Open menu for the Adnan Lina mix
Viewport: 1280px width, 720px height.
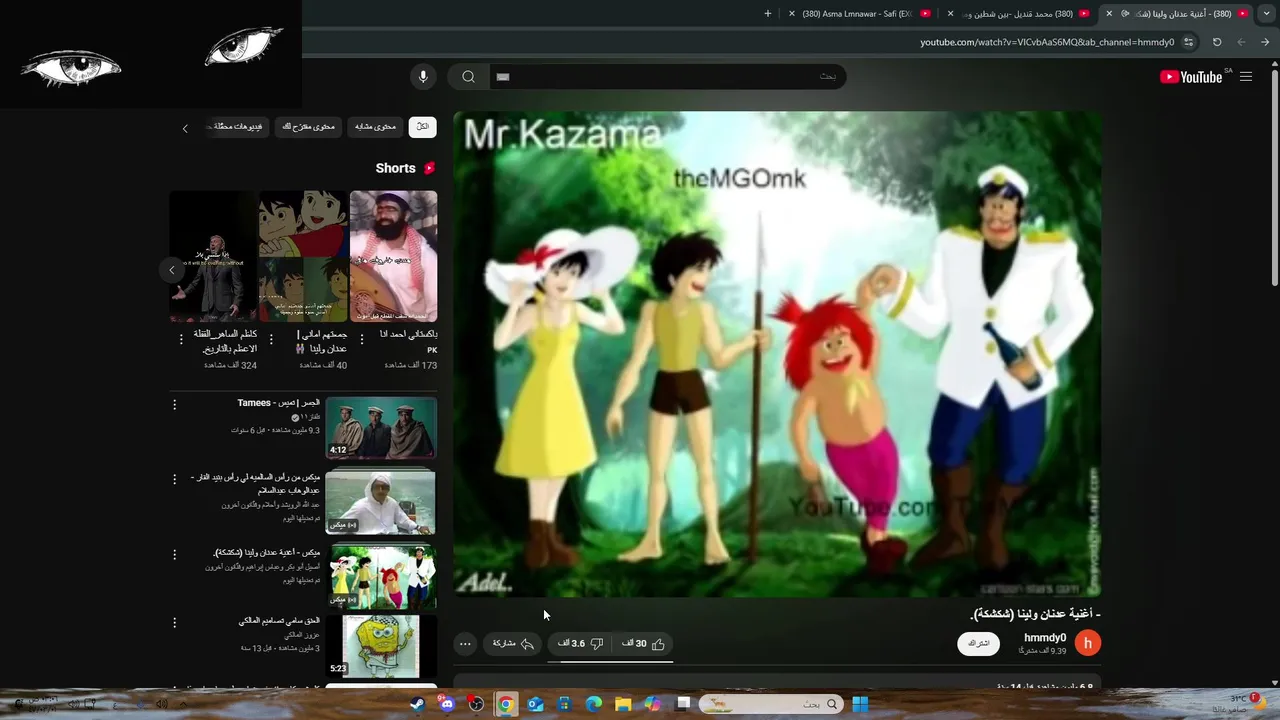(x=174, y=554)
